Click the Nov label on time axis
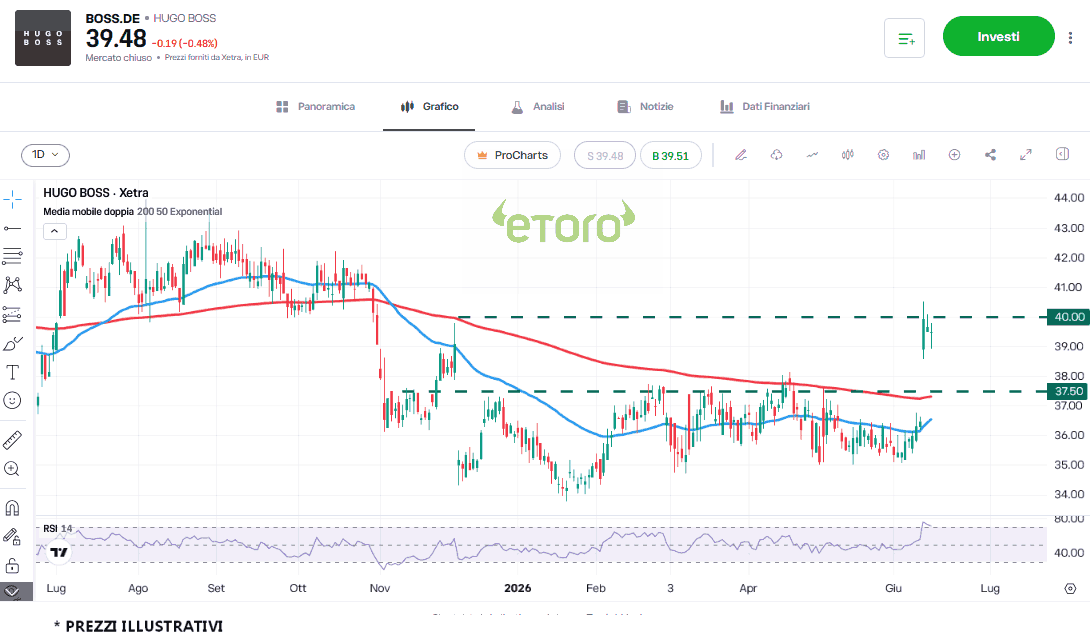The height and width of the screenshot is (636, 1090). (380, 588)
